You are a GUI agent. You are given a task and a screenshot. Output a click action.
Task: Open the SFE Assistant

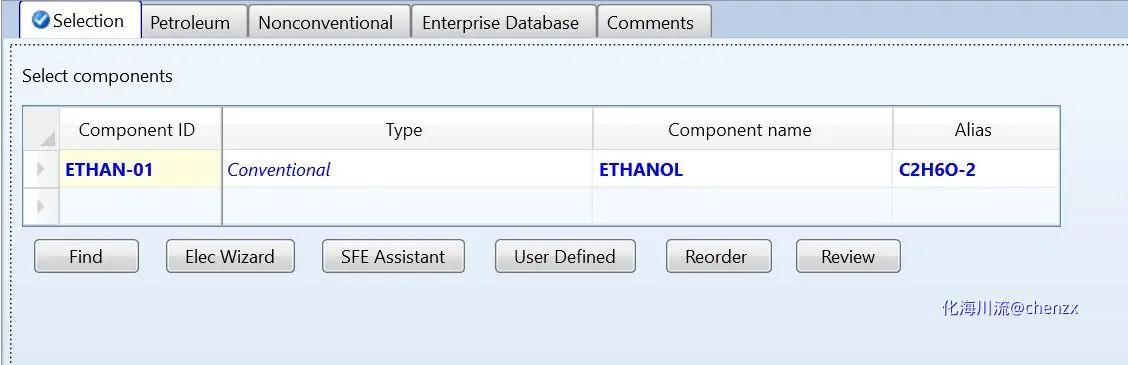[393, 256]
